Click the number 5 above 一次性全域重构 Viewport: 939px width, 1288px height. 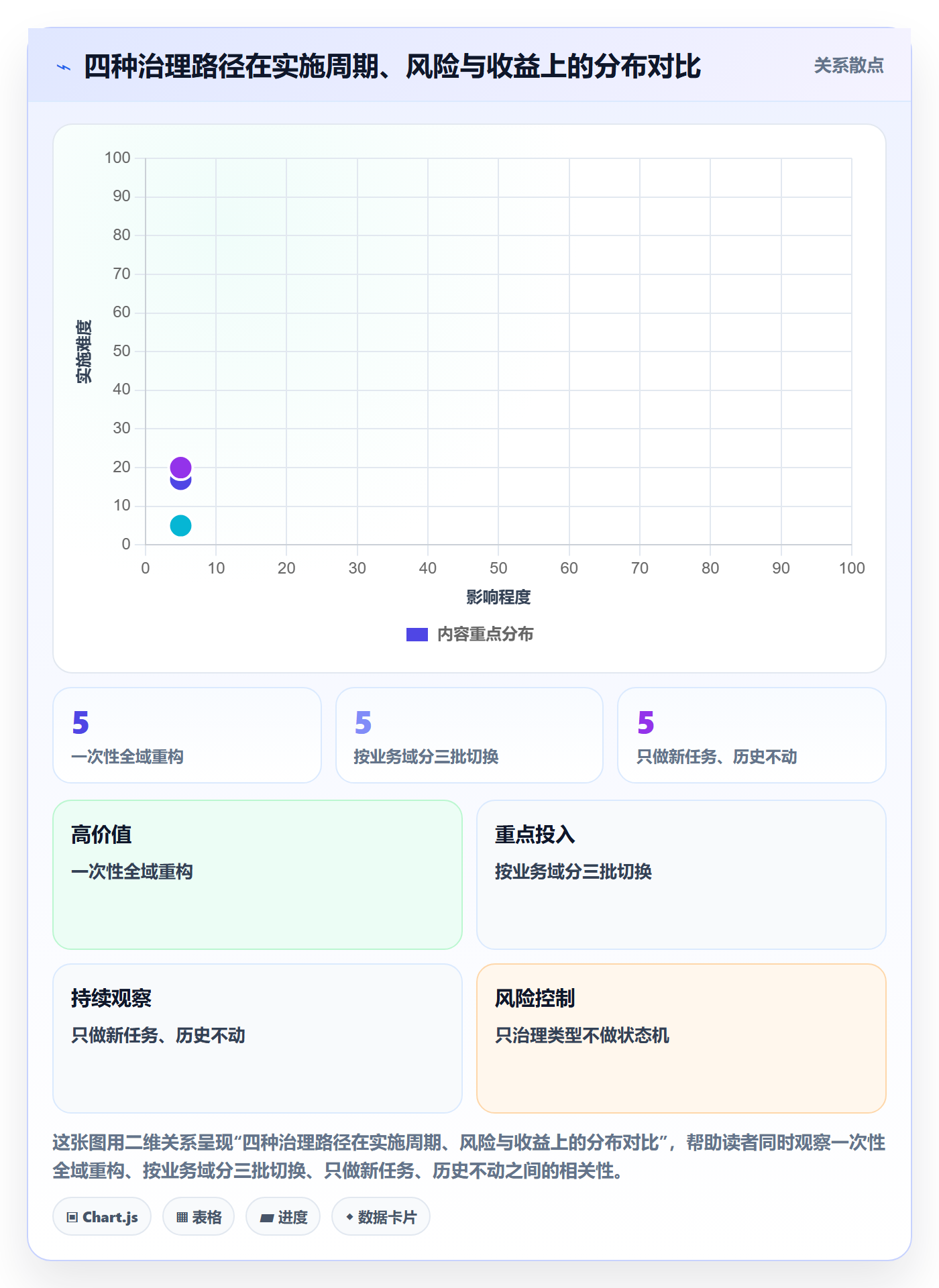pos(80,722)
